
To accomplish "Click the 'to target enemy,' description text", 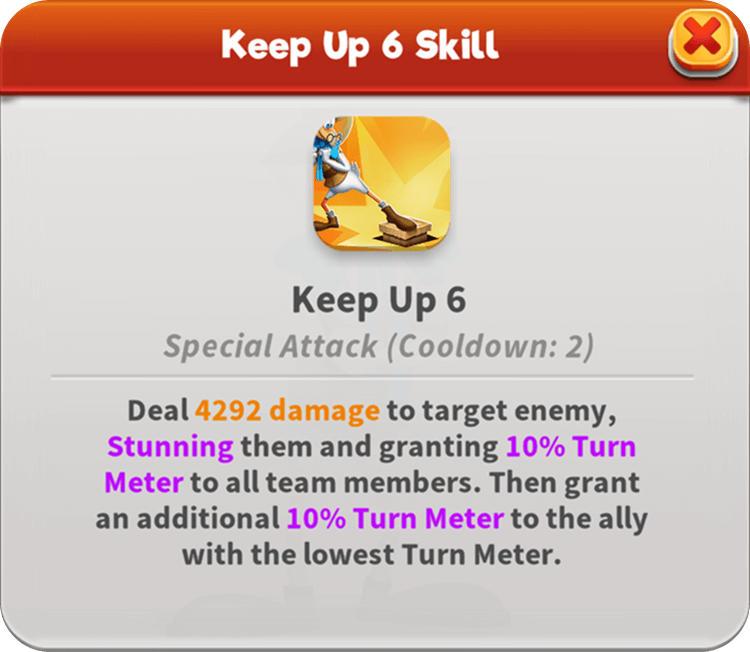I will coord(502,412).
